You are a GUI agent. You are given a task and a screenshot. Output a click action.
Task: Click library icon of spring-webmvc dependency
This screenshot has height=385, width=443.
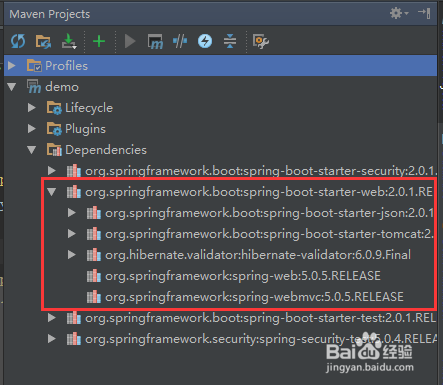pyautogui.click(x=94, y=297)
